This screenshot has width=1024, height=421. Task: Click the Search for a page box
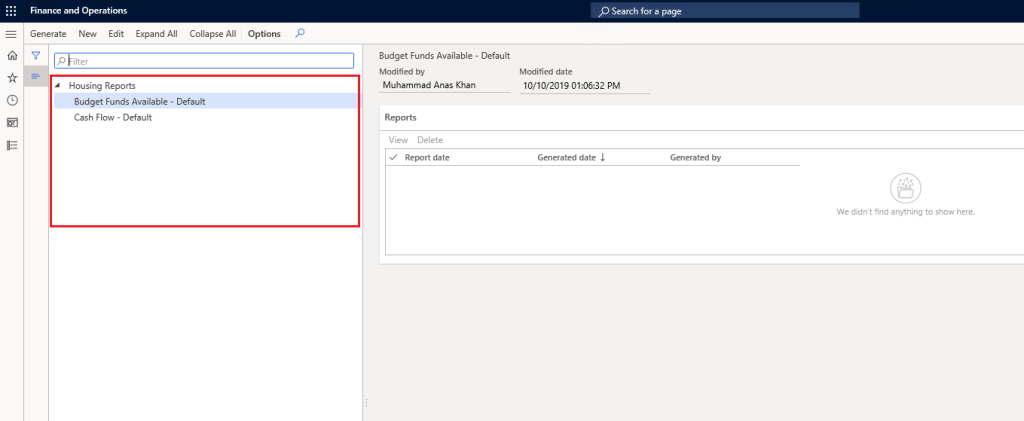[x=725, y=11]
